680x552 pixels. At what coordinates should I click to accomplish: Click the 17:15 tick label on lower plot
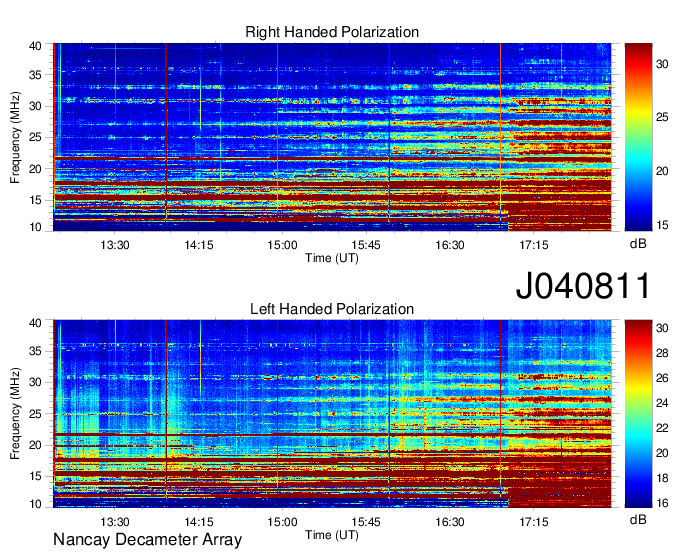coord(534,522)
